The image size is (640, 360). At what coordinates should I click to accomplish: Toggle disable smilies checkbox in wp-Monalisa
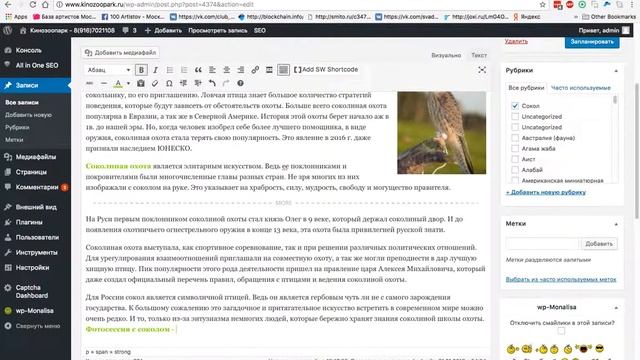(561, 331)
